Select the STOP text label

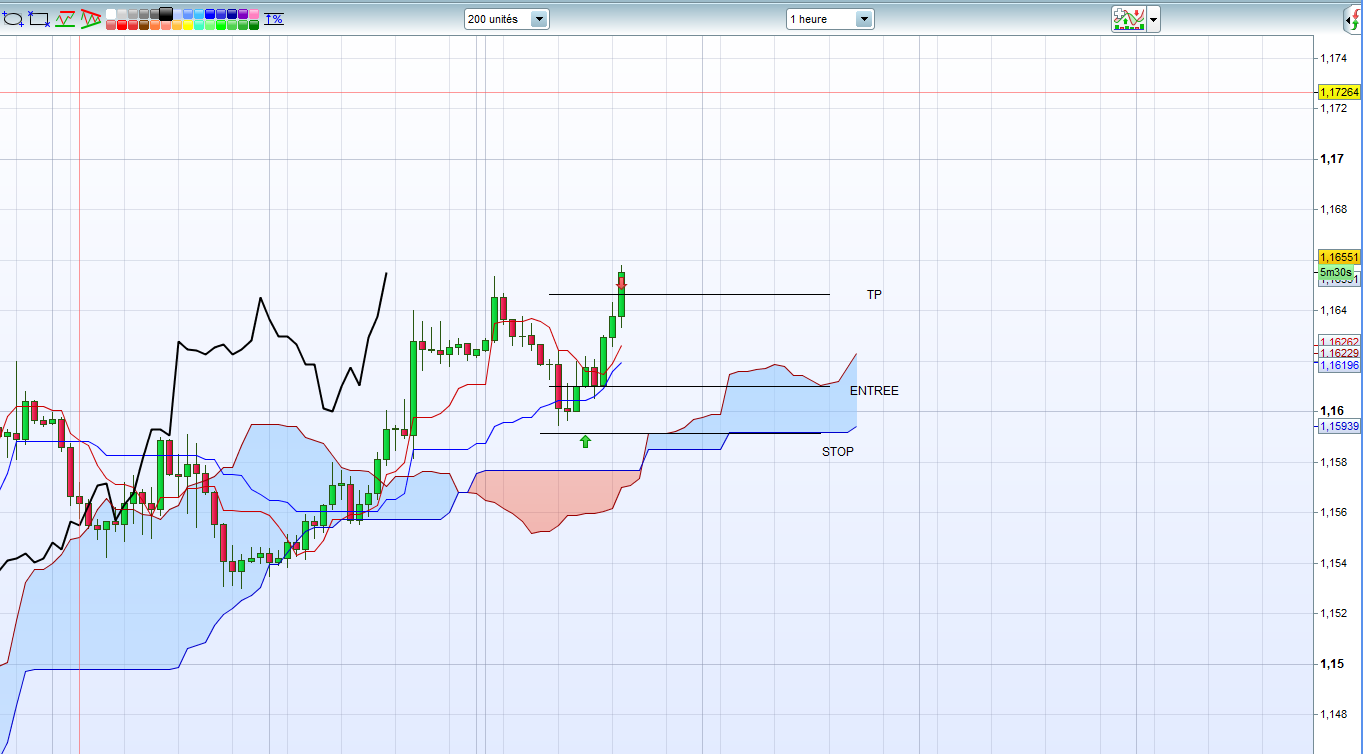[x=838, y=452]
